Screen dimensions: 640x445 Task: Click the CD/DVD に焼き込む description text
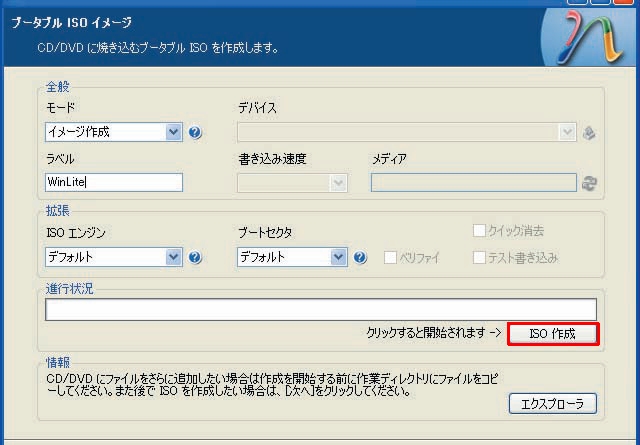click(x=158, y=48)
